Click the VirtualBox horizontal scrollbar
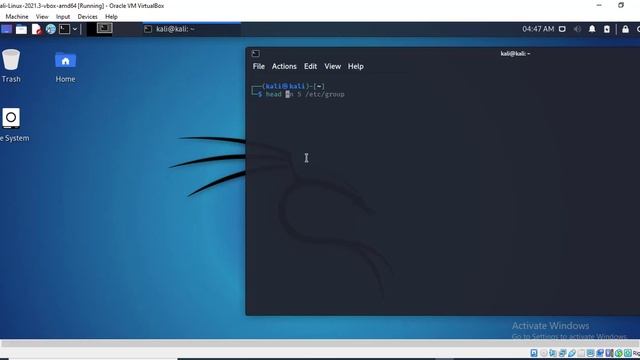The image size is (640, 360). pos(320,344)
